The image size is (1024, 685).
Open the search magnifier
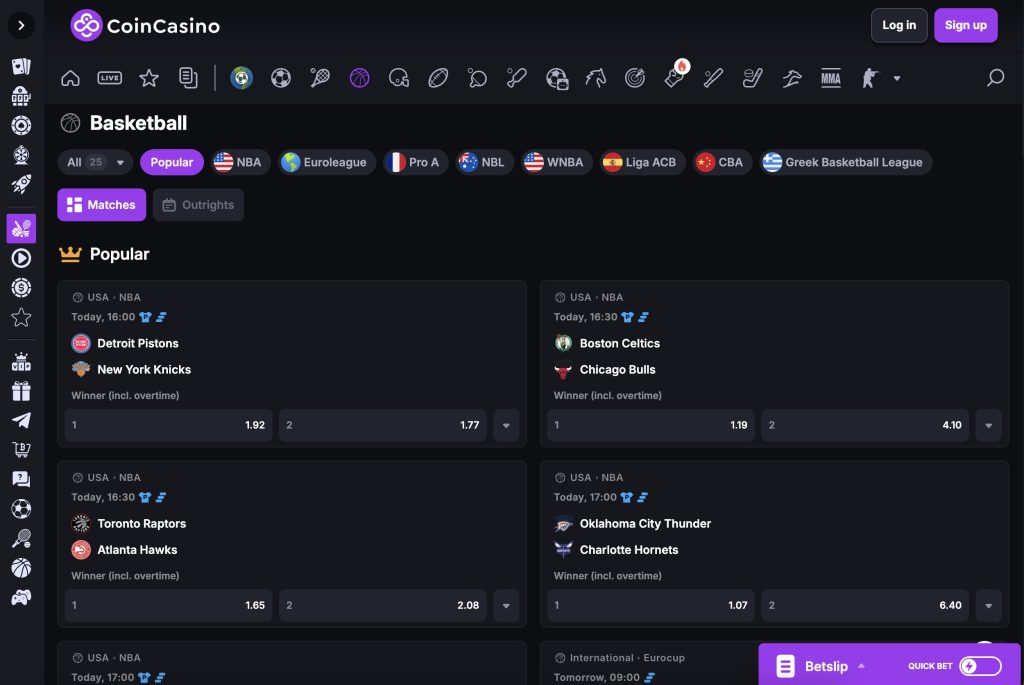pyautogui.click(x=996, y=77)
